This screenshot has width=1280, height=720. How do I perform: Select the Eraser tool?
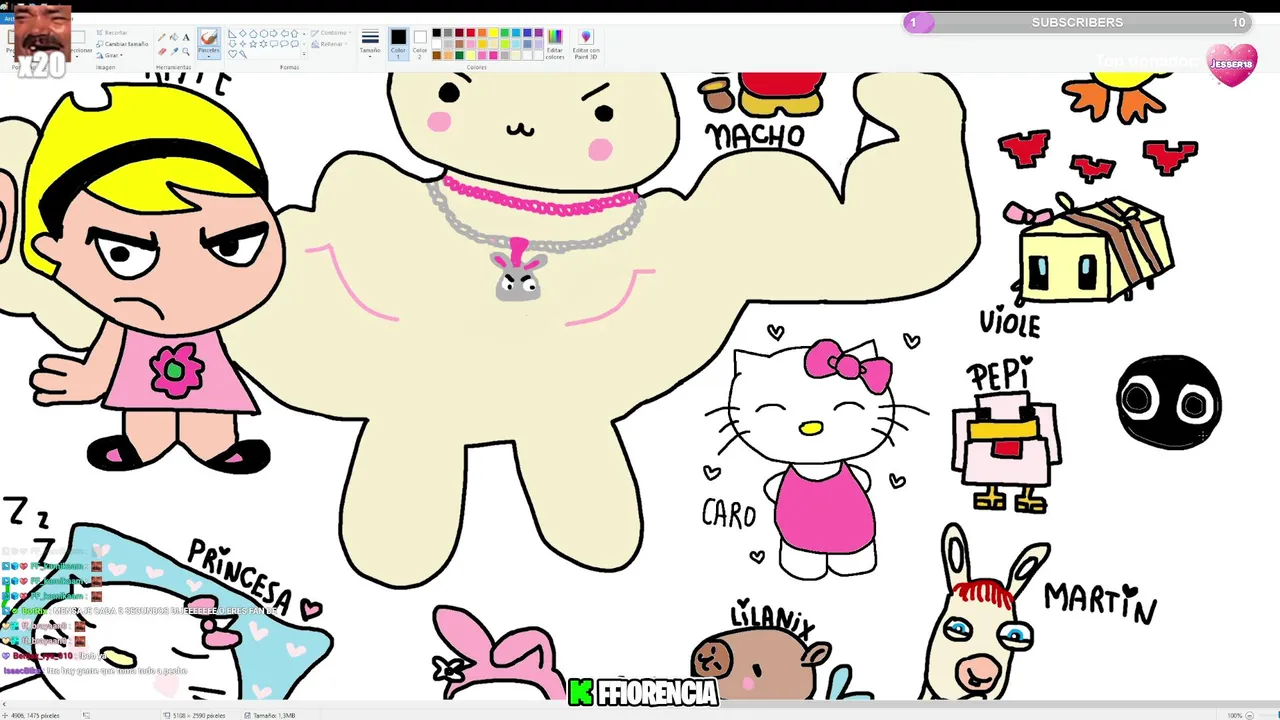click(x=162, y=51)
